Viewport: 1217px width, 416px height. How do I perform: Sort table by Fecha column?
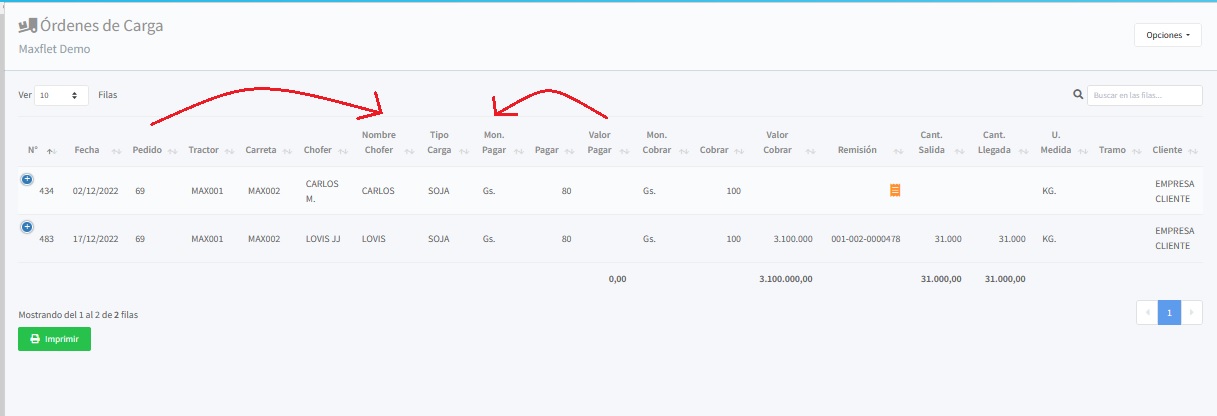click(x=86, y=150)
